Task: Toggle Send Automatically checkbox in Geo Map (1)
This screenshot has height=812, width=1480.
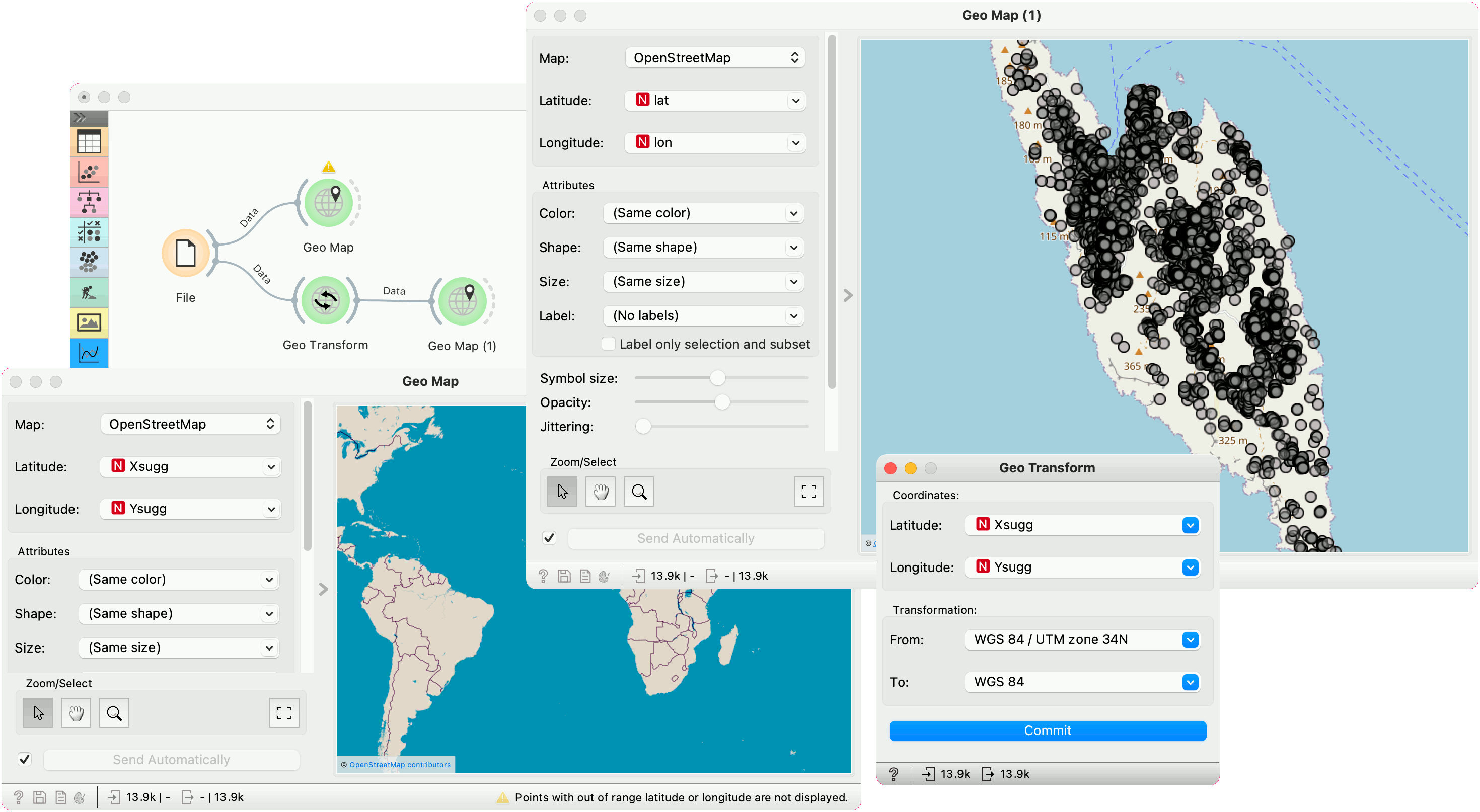Action: [549, 538]
